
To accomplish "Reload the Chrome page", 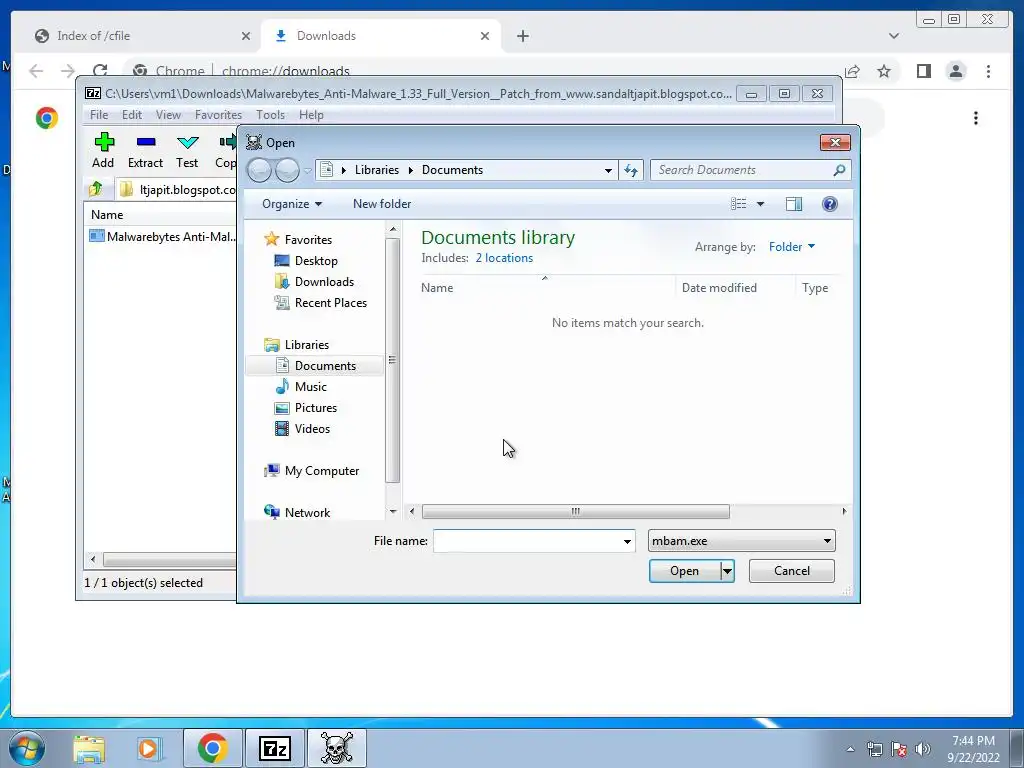I will 100,71.
